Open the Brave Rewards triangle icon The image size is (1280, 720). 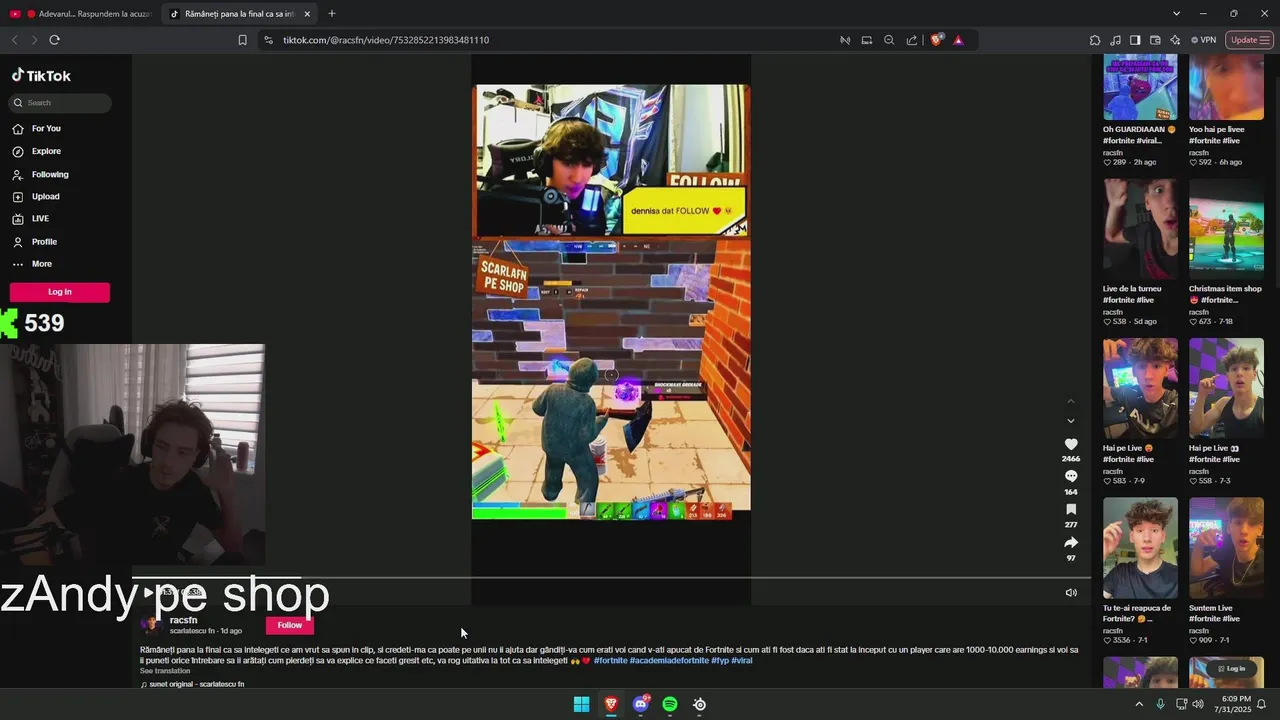958,40
